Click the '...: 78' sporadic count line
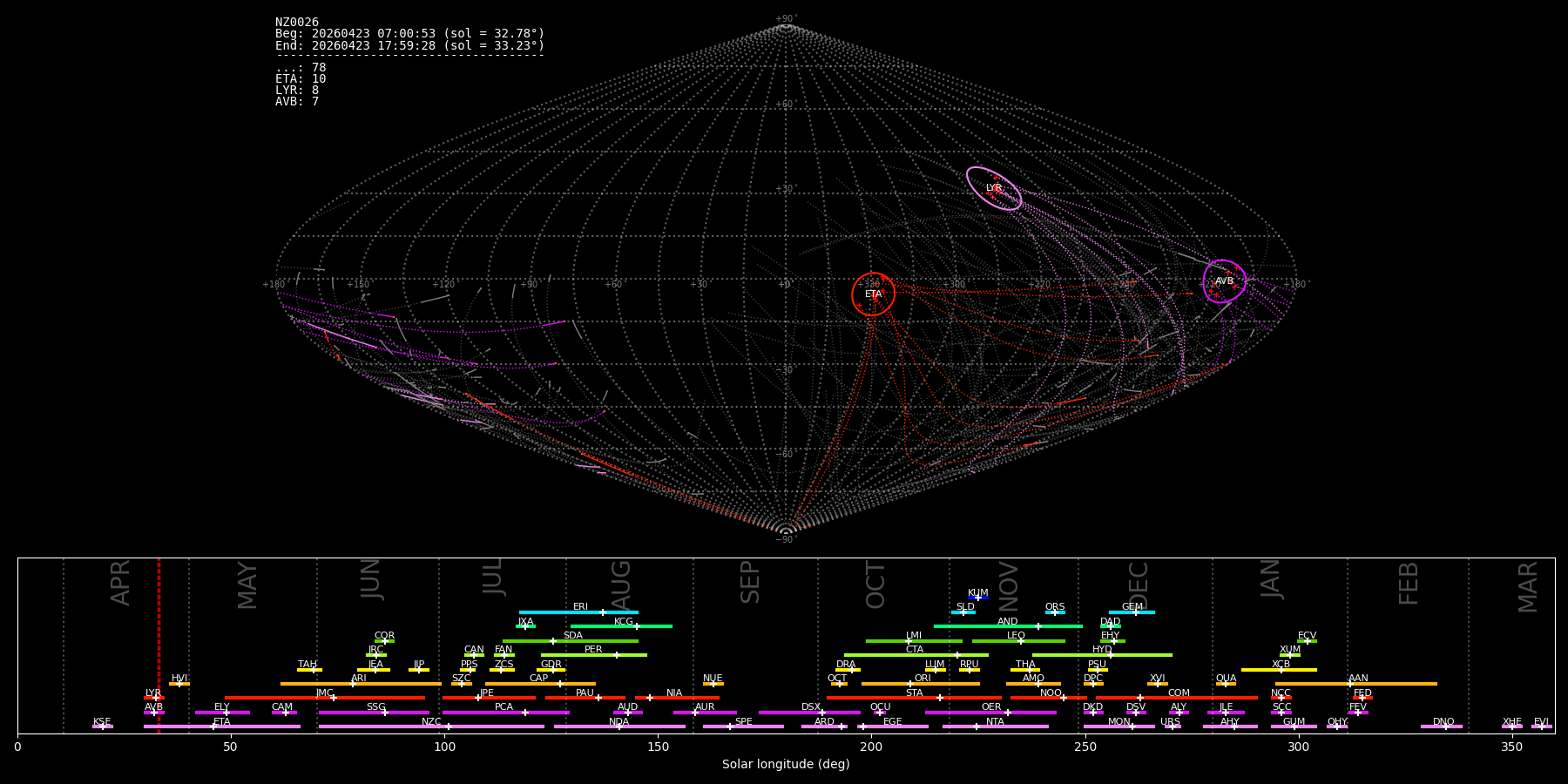The width and height of the screenshot is (1568, 784). pos(301,67)
